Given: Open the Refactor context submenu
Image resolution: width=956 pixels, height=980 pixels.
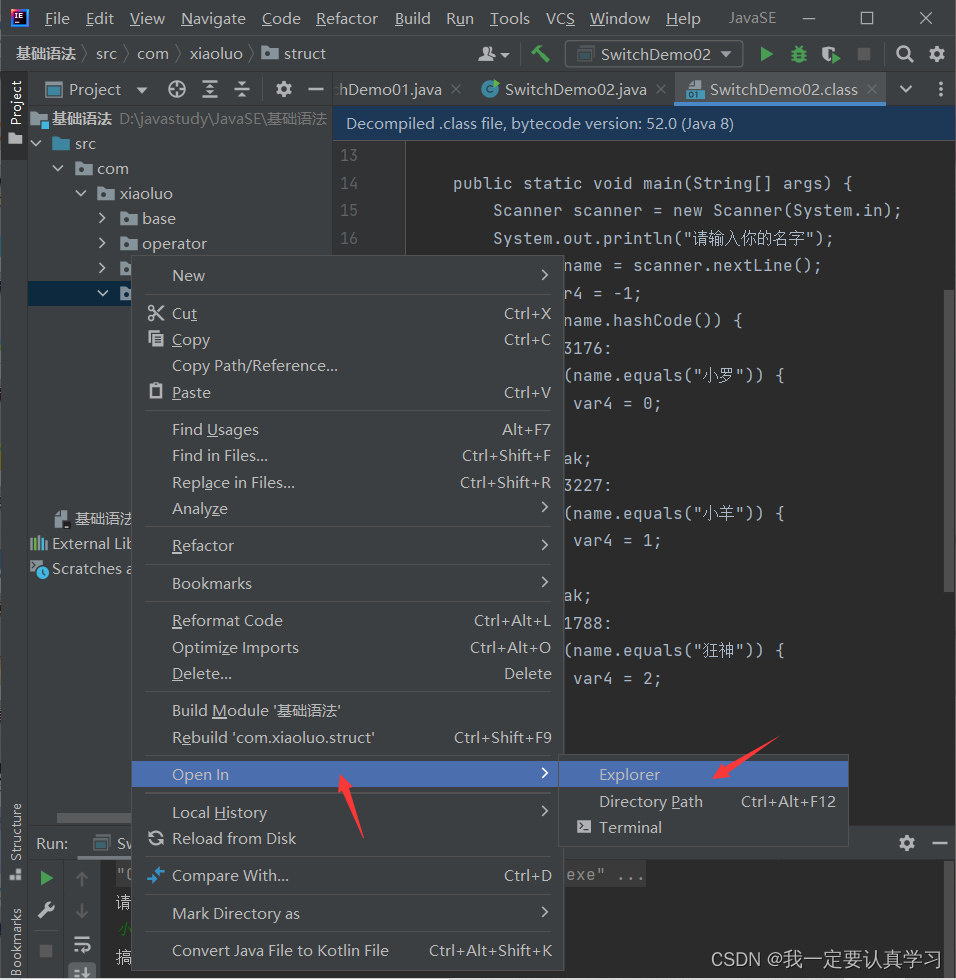Looking at the screenshot, I should click(347, 546).
